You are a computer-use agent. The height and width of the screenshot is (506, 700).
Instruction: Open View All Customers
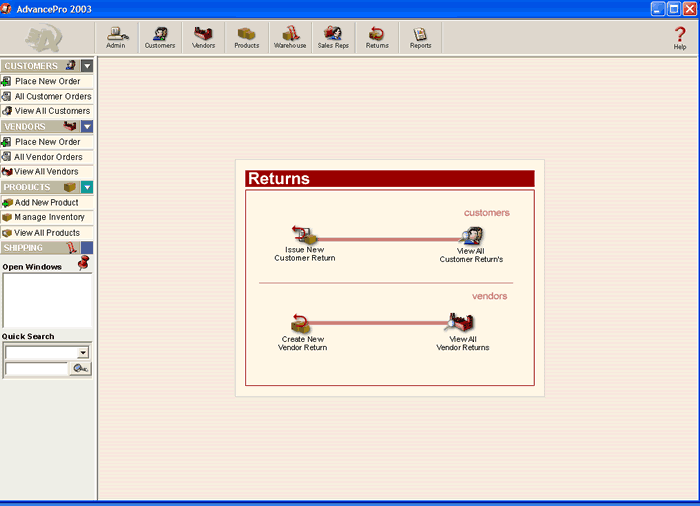[47, 111]
